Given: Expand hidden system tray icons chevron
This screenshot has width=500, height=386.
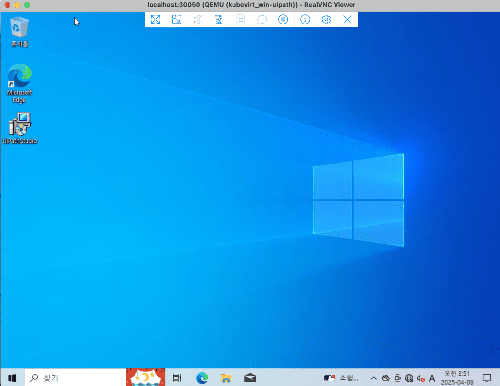Looking at the screenshot, I should [374, 378].
